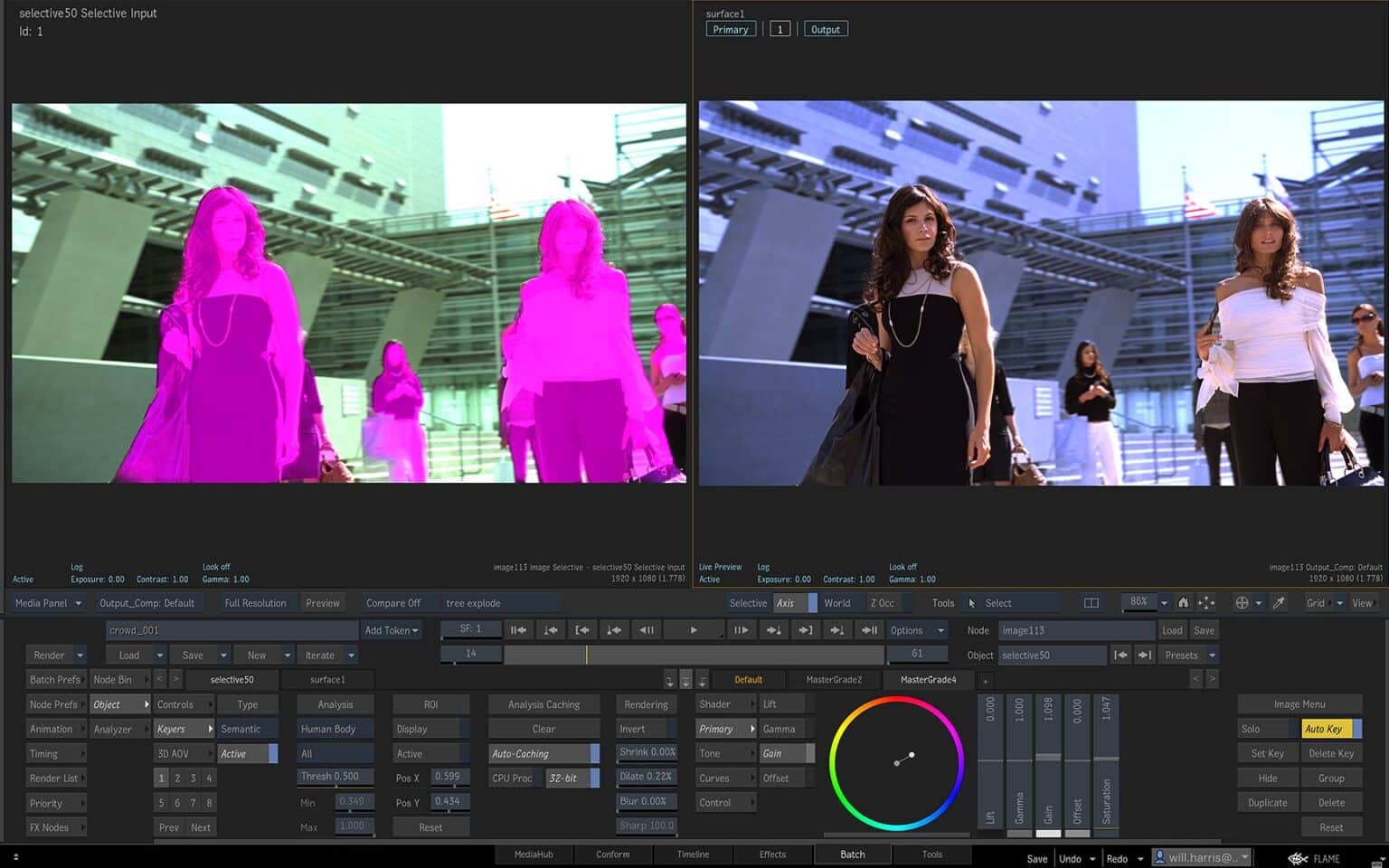Duplicate the node using the Duplicate button
Viewport: 1389px width, 868px height.
(x=1267, y=802)
